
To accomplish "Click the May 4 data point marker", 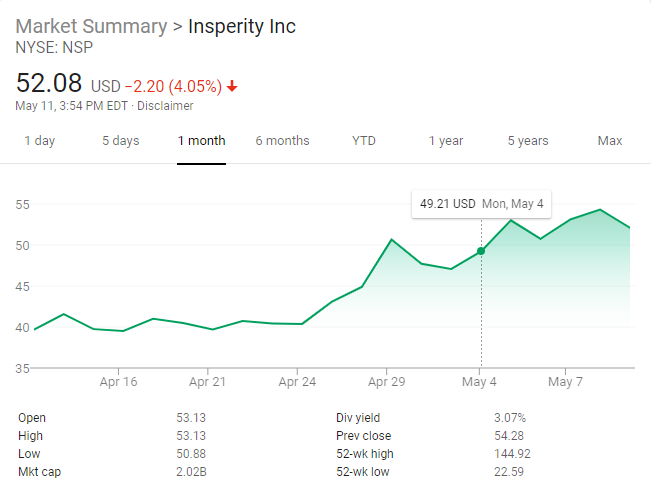I will click(x=481, y=251).
